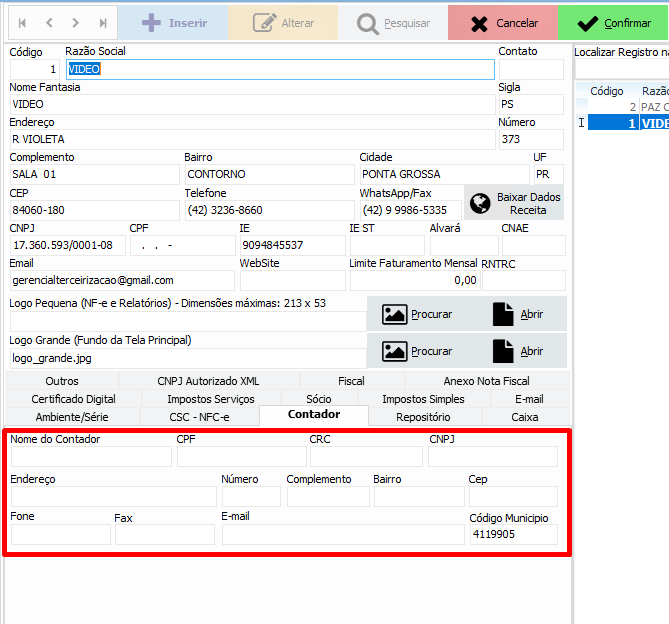Click Procurar for Logo Pequena
The image size is (669, 624).
(417, 314)
